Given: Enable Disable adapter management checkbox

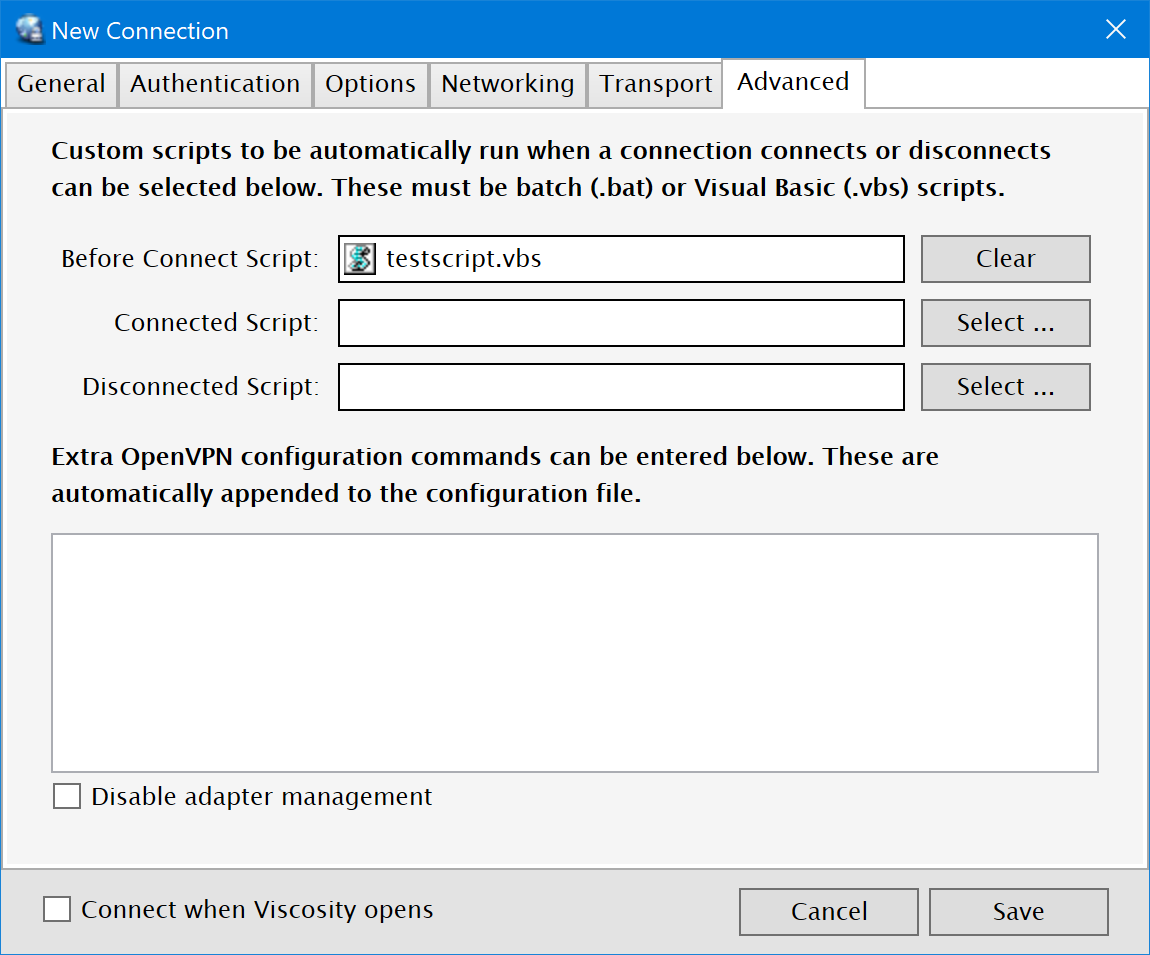Looking at the screenshot, I should (x=67, y=797).
